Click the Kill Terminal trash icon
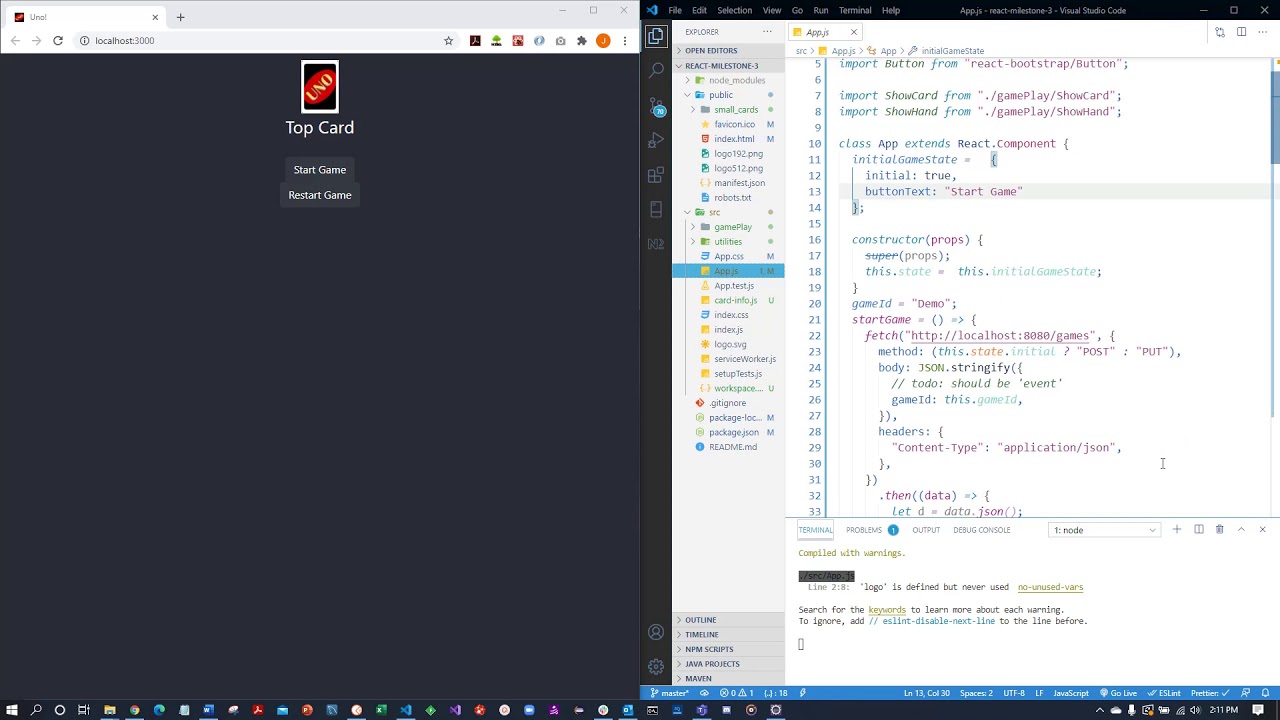This screenshot has height=720, width=1280. coord(1219,529)
